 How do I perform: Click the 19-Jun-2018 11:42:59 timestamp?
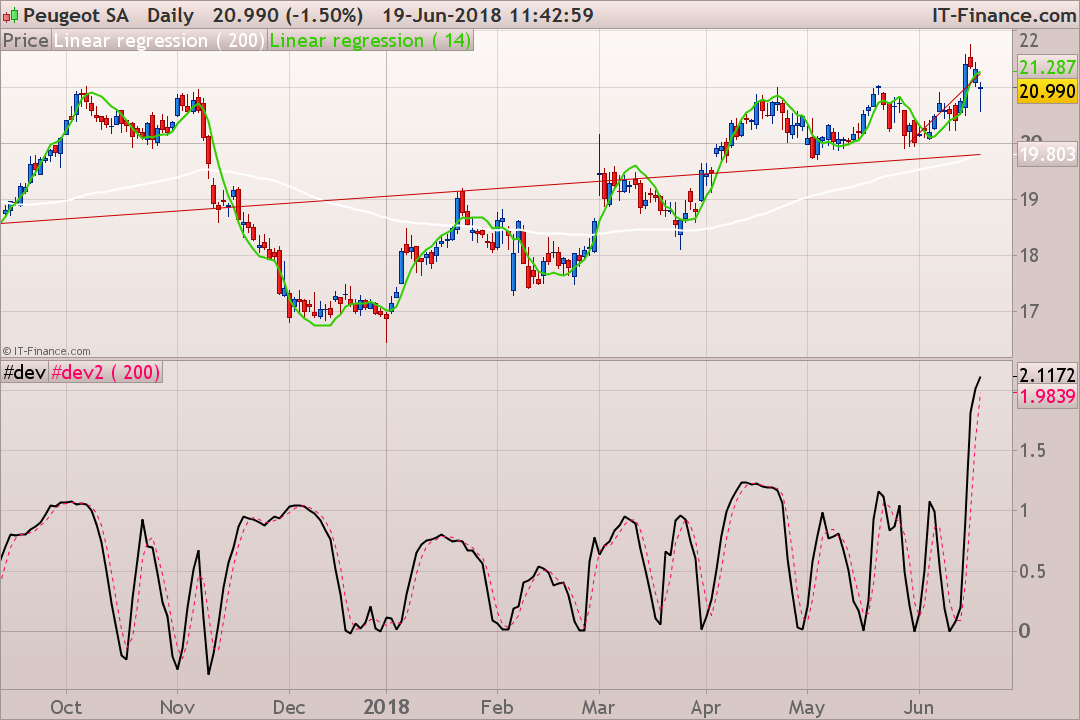[488, 15]
